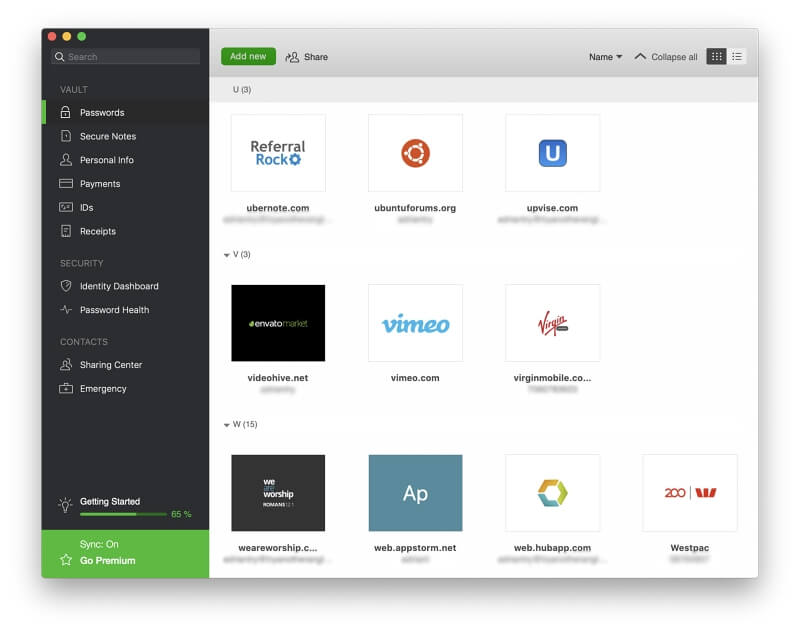Screen dimensions: 800x633
Task: Click the Getting Started lightbulb icon
Action: point(65,505)
